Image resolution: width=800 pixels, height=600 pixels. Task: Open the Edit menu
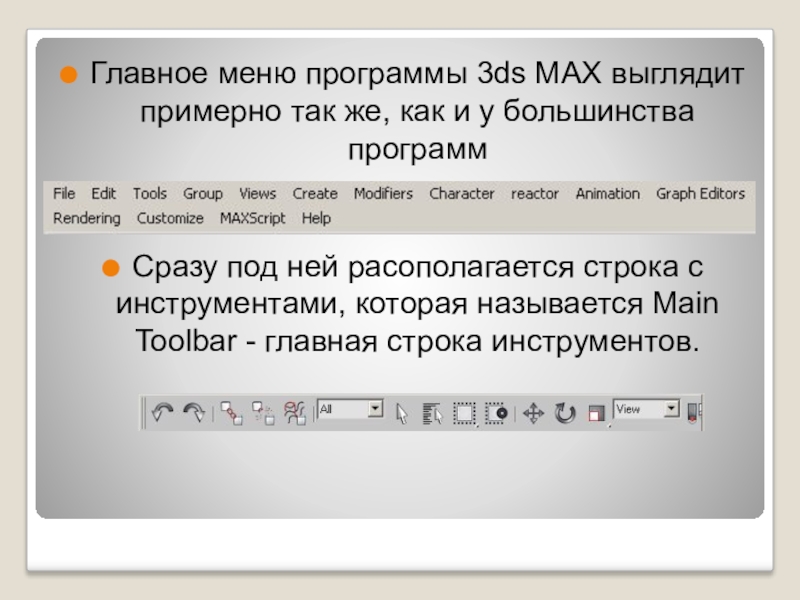click(104, 194)
